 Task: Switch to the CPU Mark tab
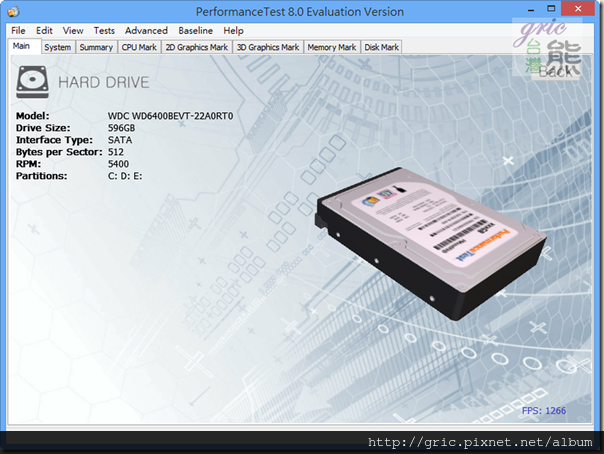tap(139, 47)
